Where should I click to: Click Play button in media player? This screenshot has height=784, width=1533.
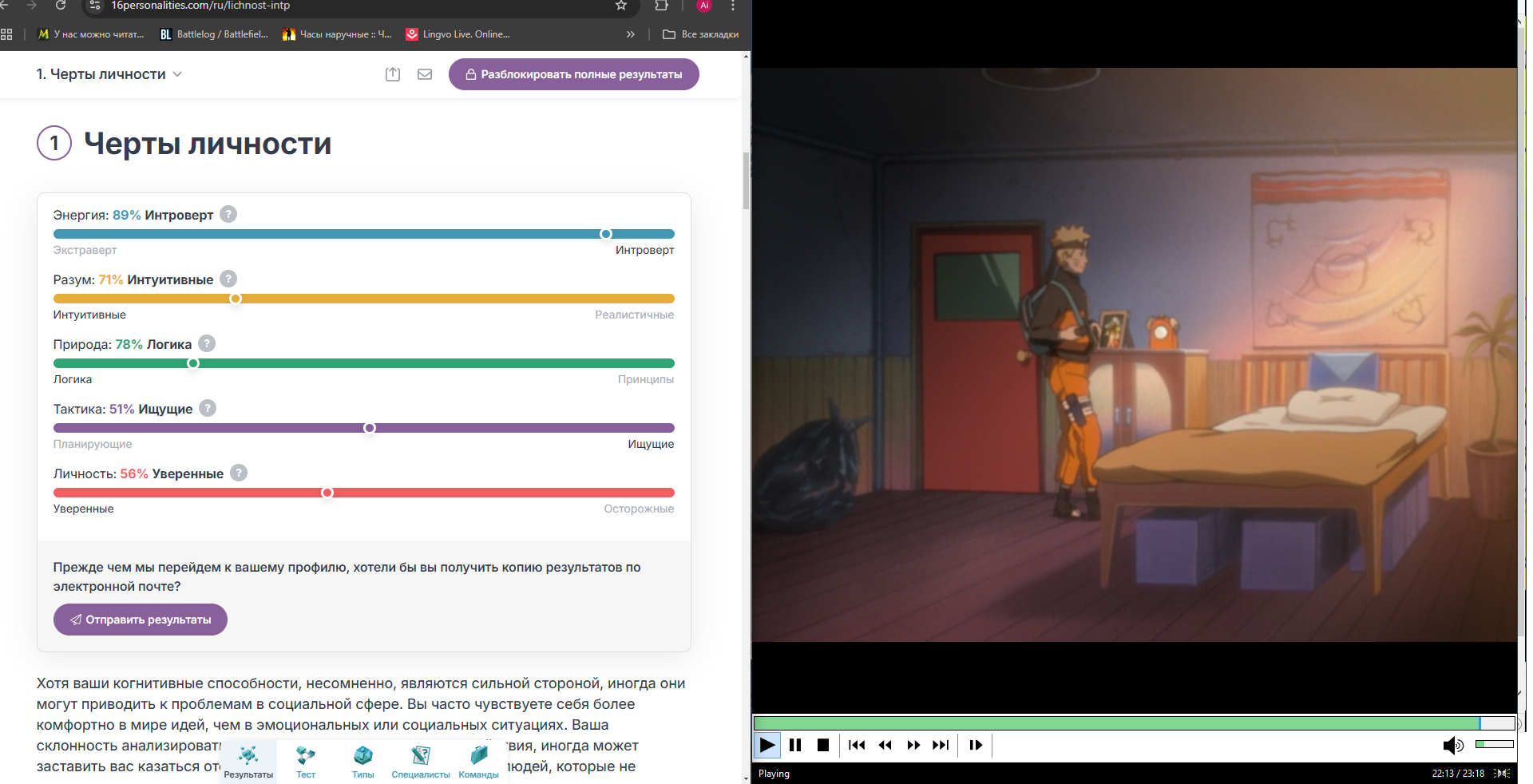767,745
